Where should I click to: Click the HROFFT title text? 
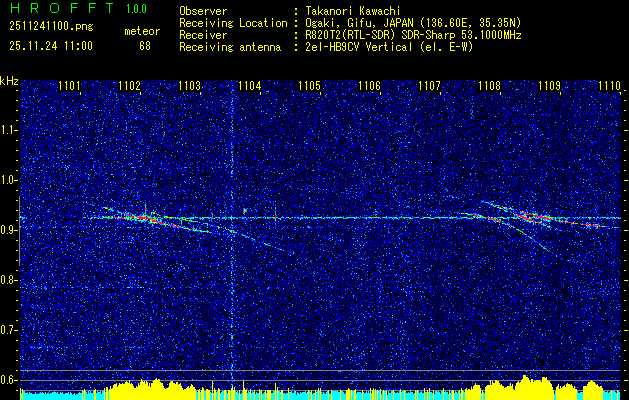[x=62, y=8]
